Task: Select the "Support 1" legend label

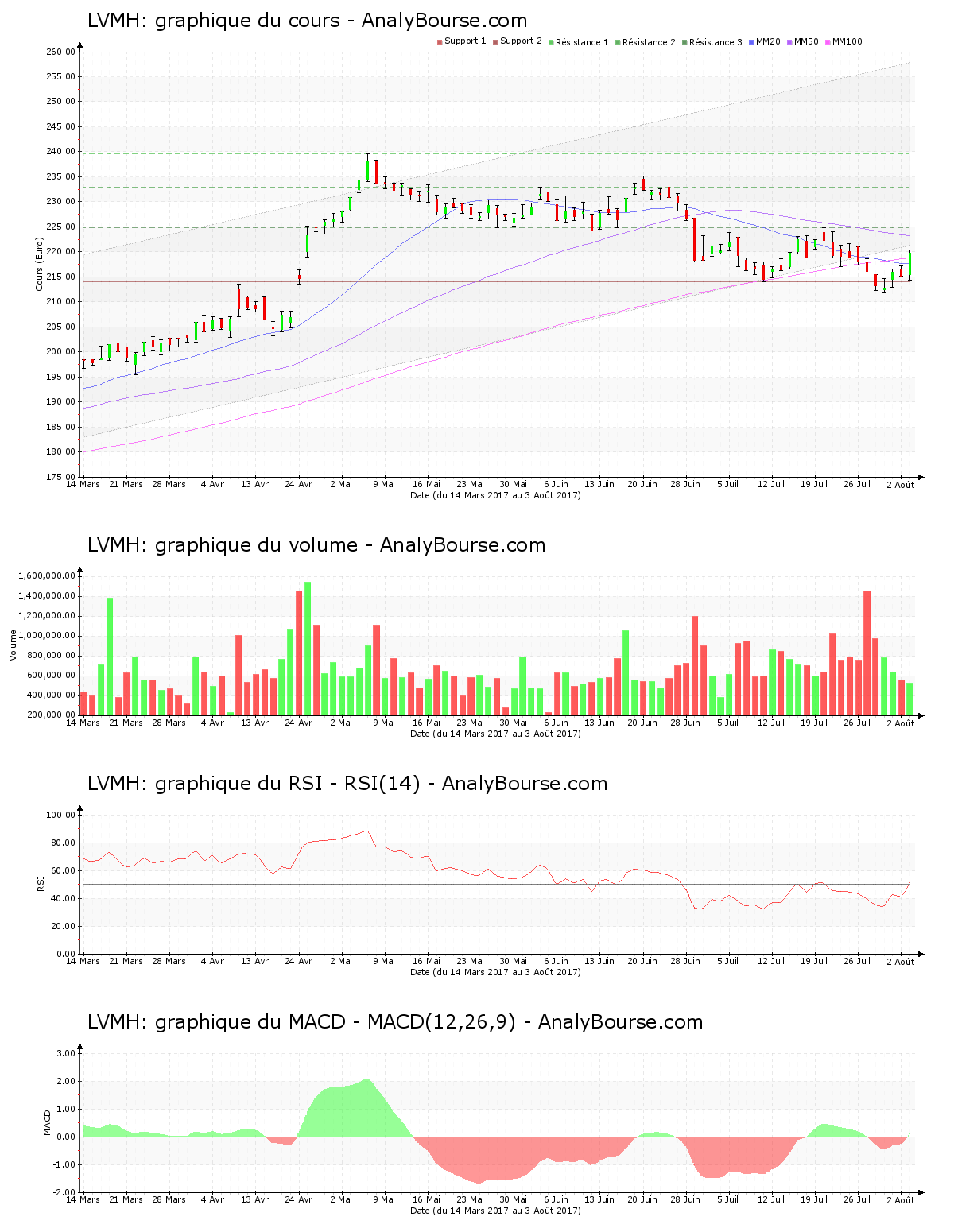Action: click(465, 41)
